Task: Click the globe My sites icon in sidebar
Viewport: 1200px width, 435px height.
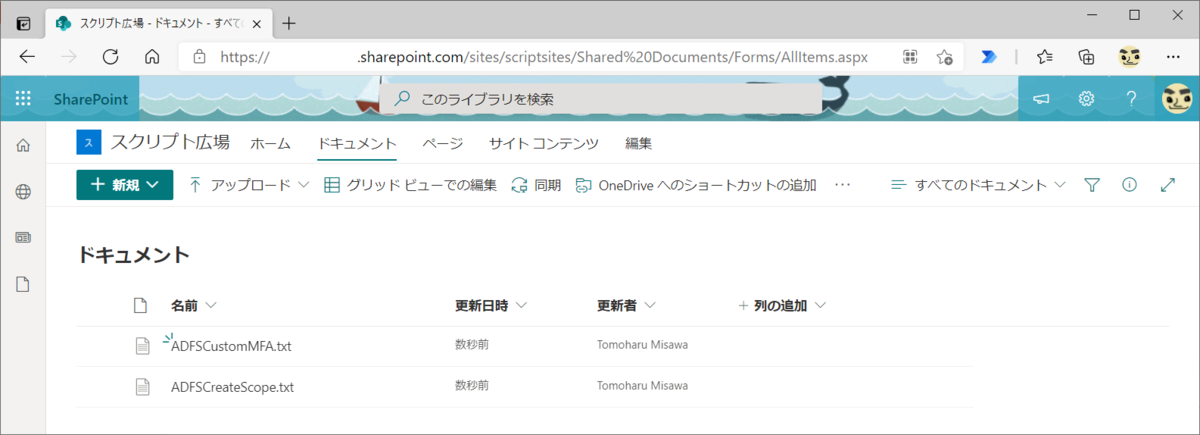Action: point(23,192)
